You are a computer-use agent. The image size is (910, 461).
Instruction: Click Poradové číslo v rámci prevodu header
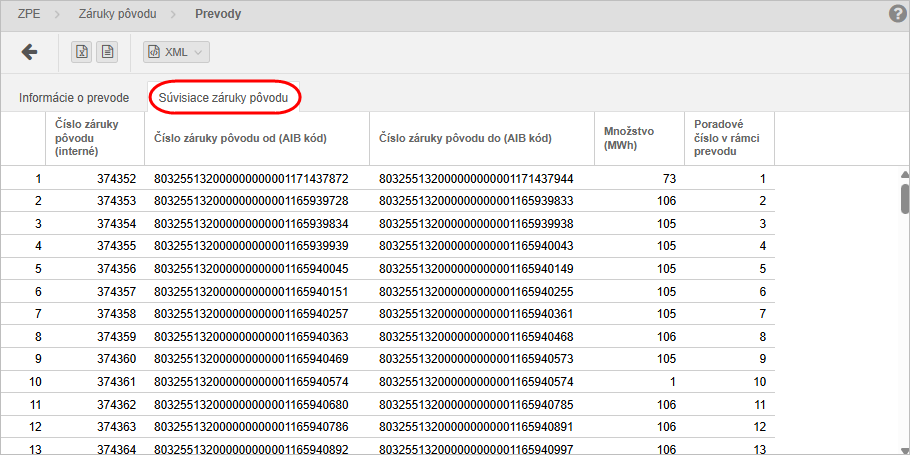tap(729, 138)
